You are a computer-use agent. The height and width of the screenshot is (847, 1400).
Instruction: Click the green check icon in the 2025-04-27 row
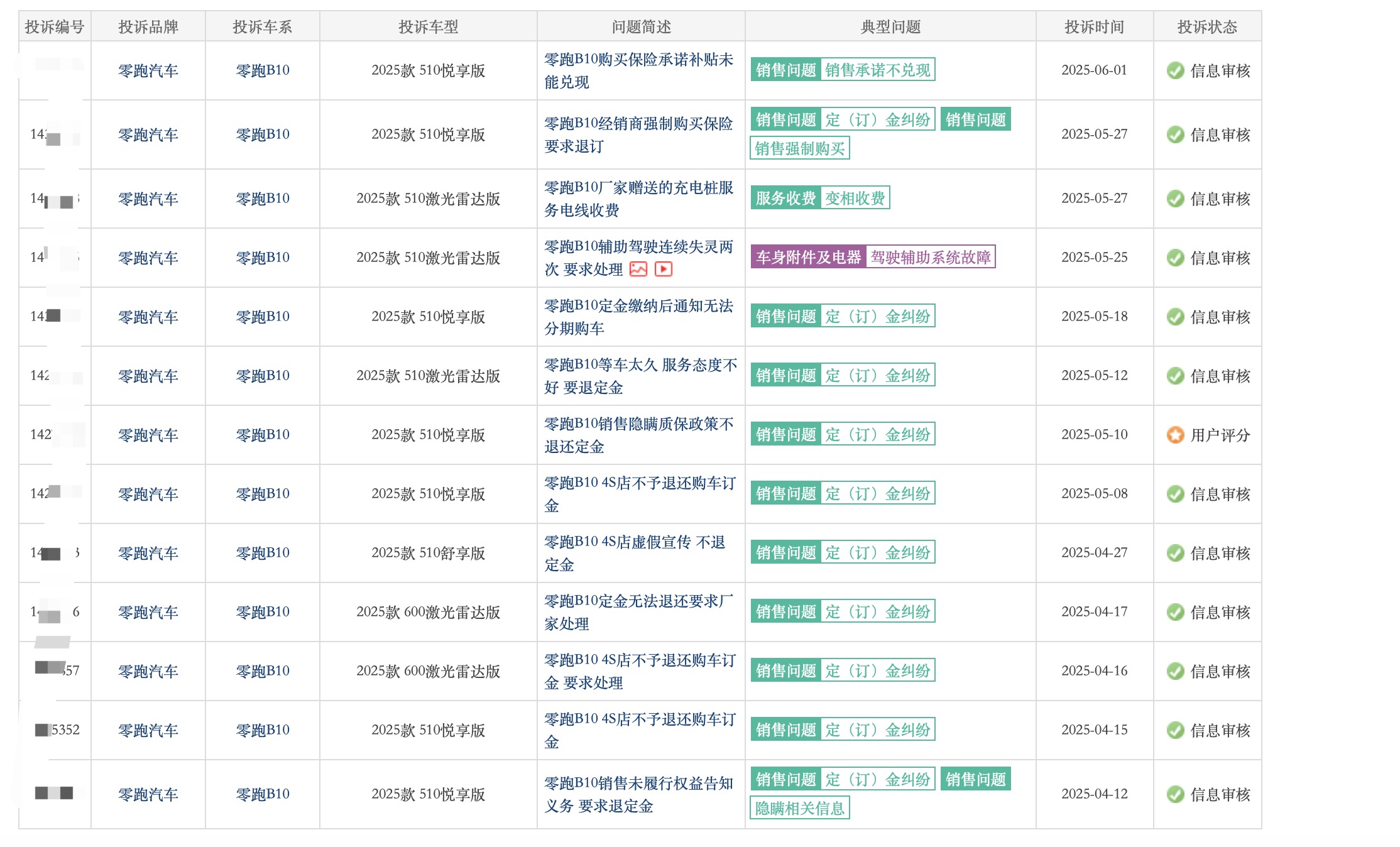[x=1175, y=553]
